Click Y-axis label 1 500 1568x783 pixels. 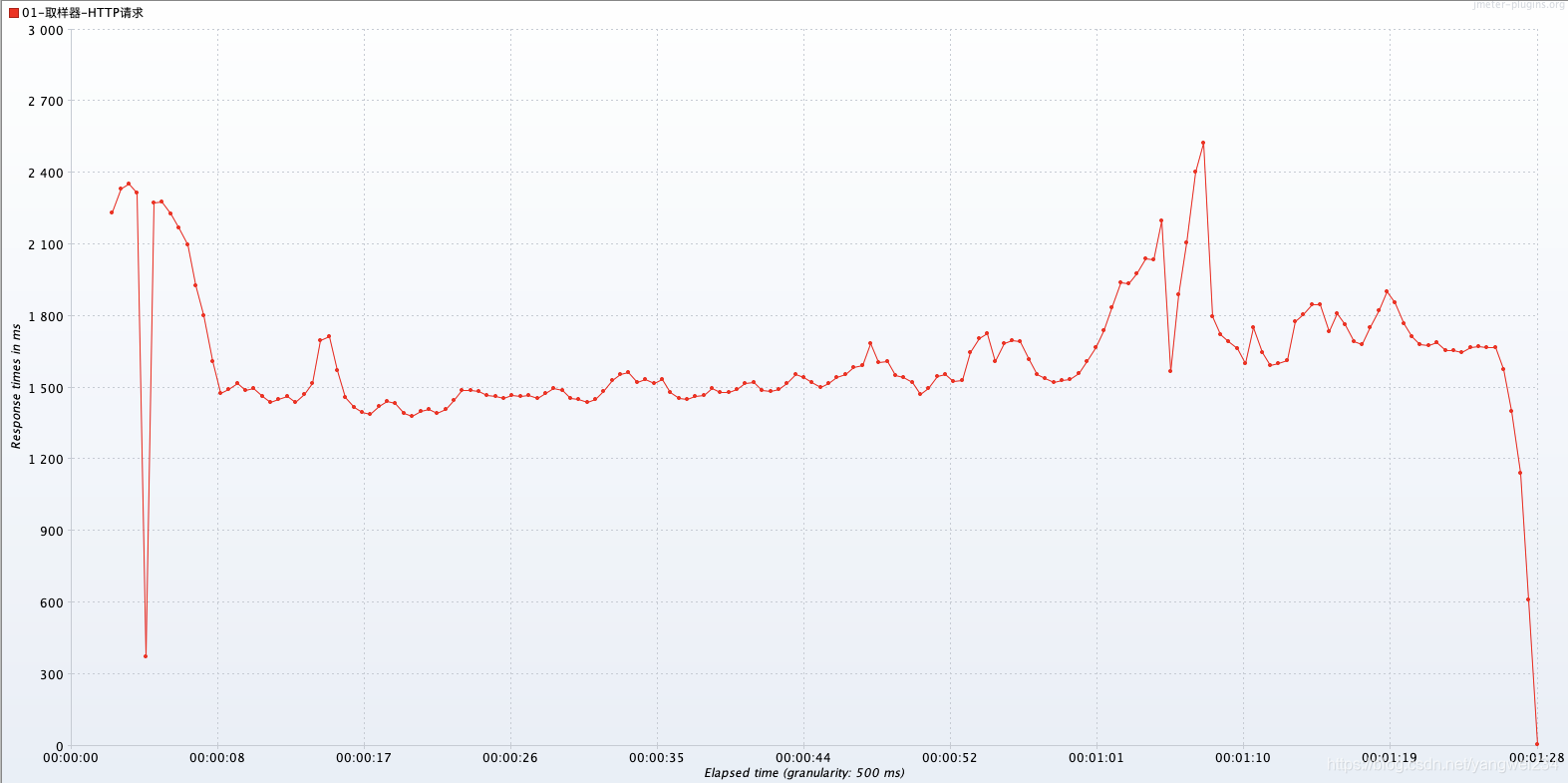coord(45,388)
